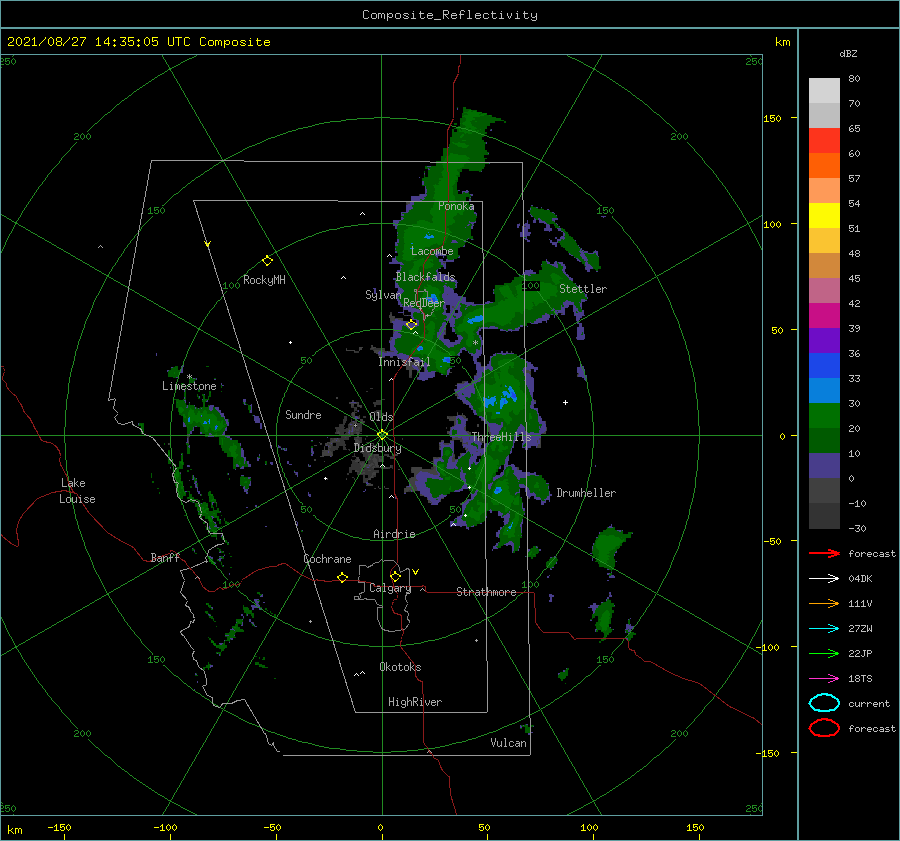Click the red forecast arrow in legend
900x841 pixels.
(x=824, y=553)
